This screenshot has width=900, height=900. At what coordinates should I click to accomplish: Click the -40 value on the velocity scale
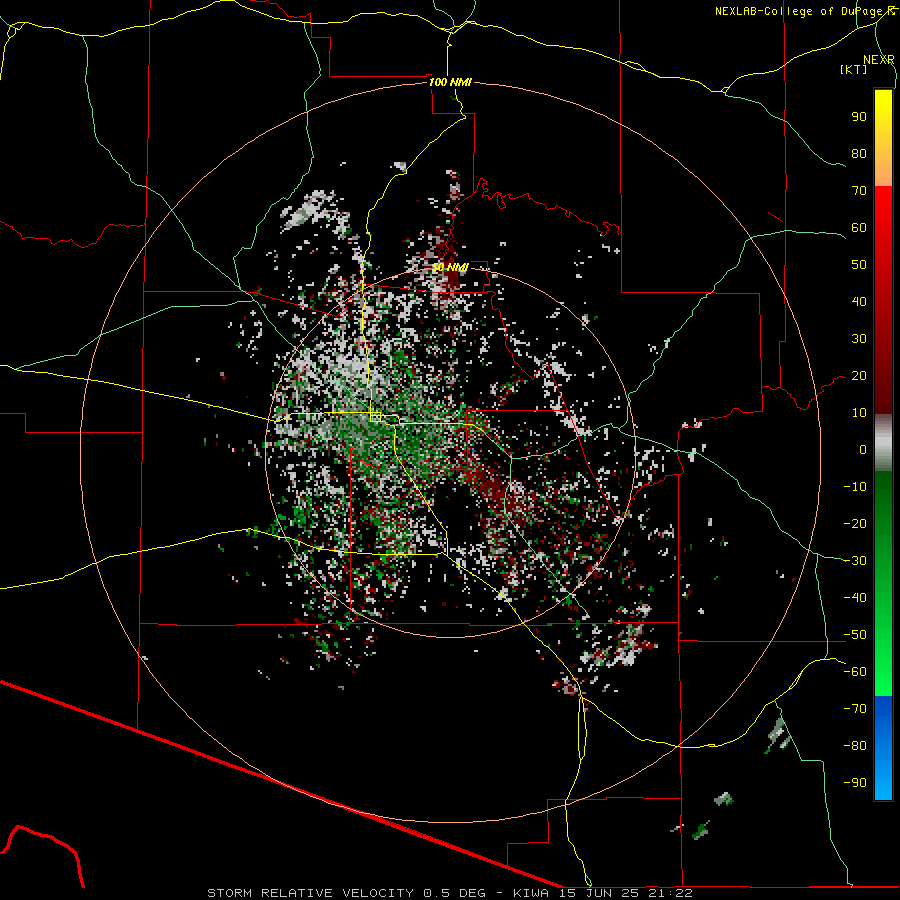point(855,598)
